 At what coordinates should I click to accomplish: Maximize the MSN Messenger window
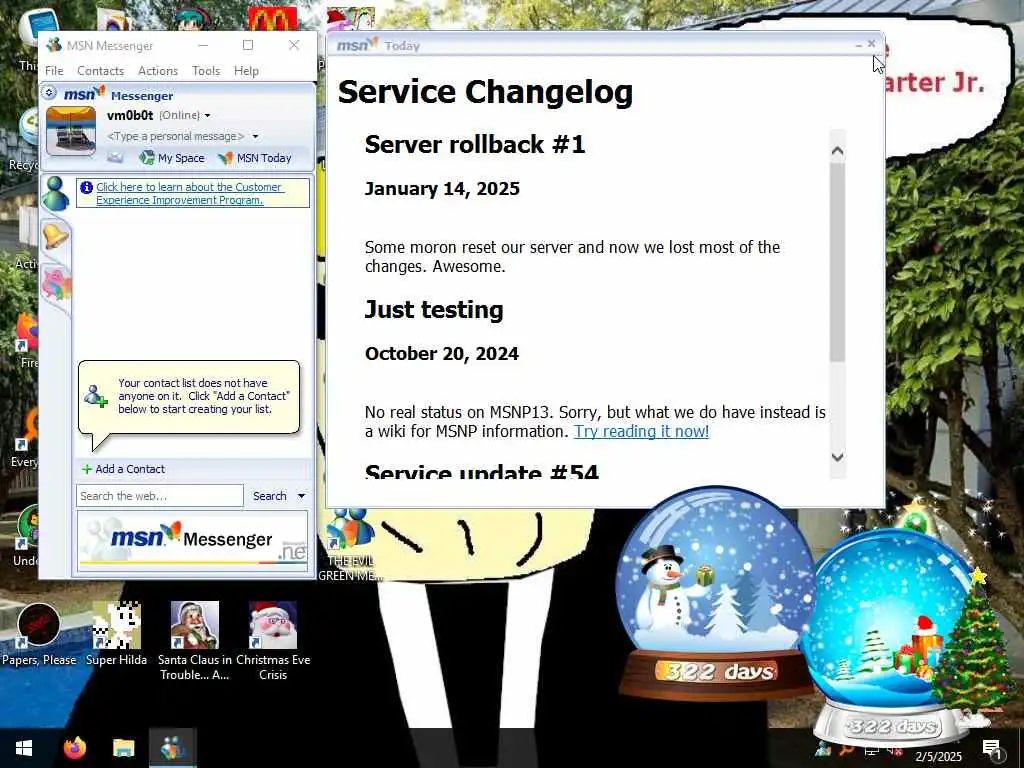pos(248,45)
